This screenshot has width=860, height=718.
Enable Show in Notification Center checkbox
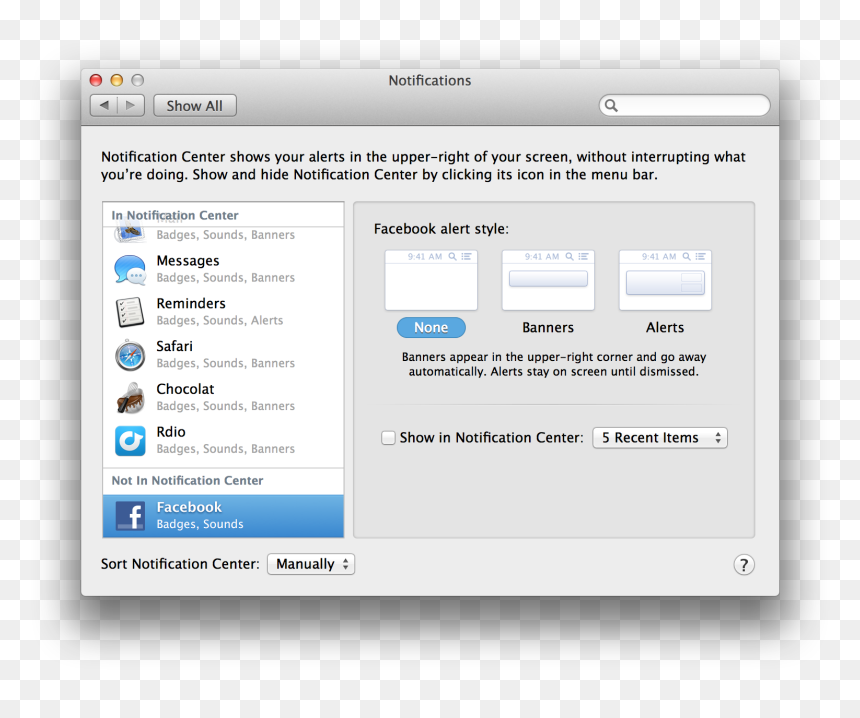388,438
